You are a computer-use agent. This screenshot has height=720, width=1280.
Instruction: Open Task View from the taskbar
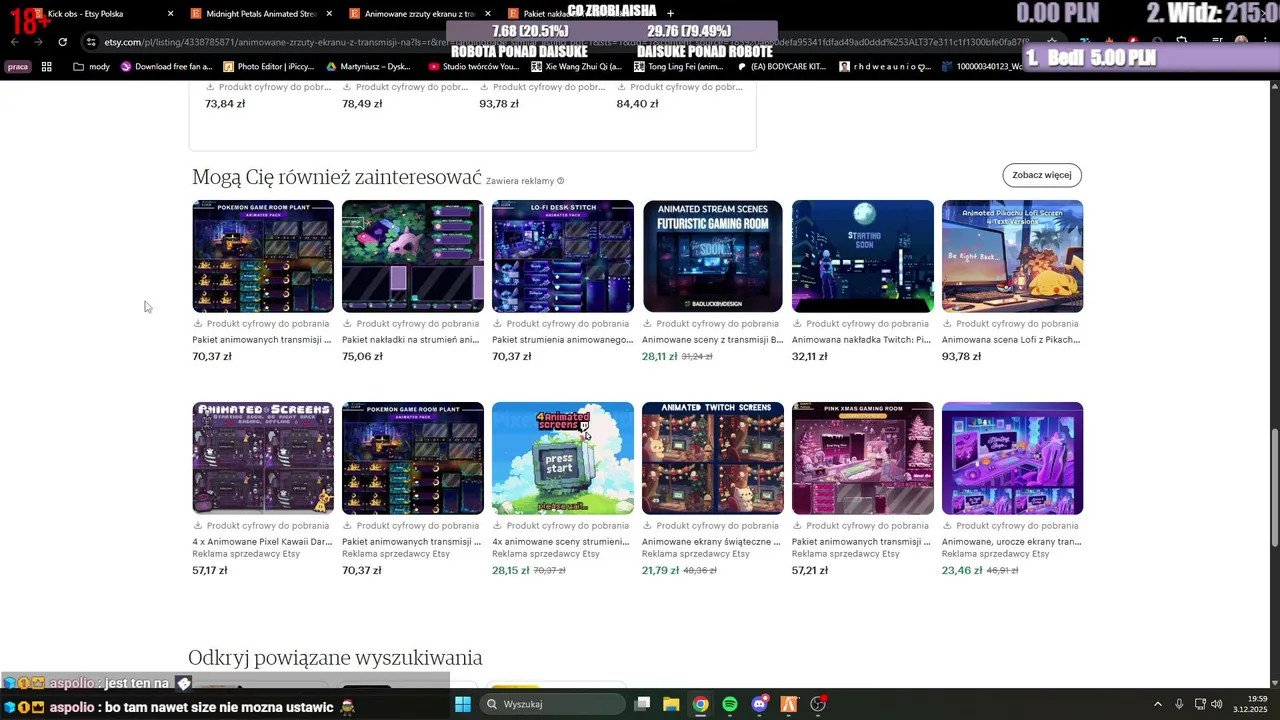643,704
